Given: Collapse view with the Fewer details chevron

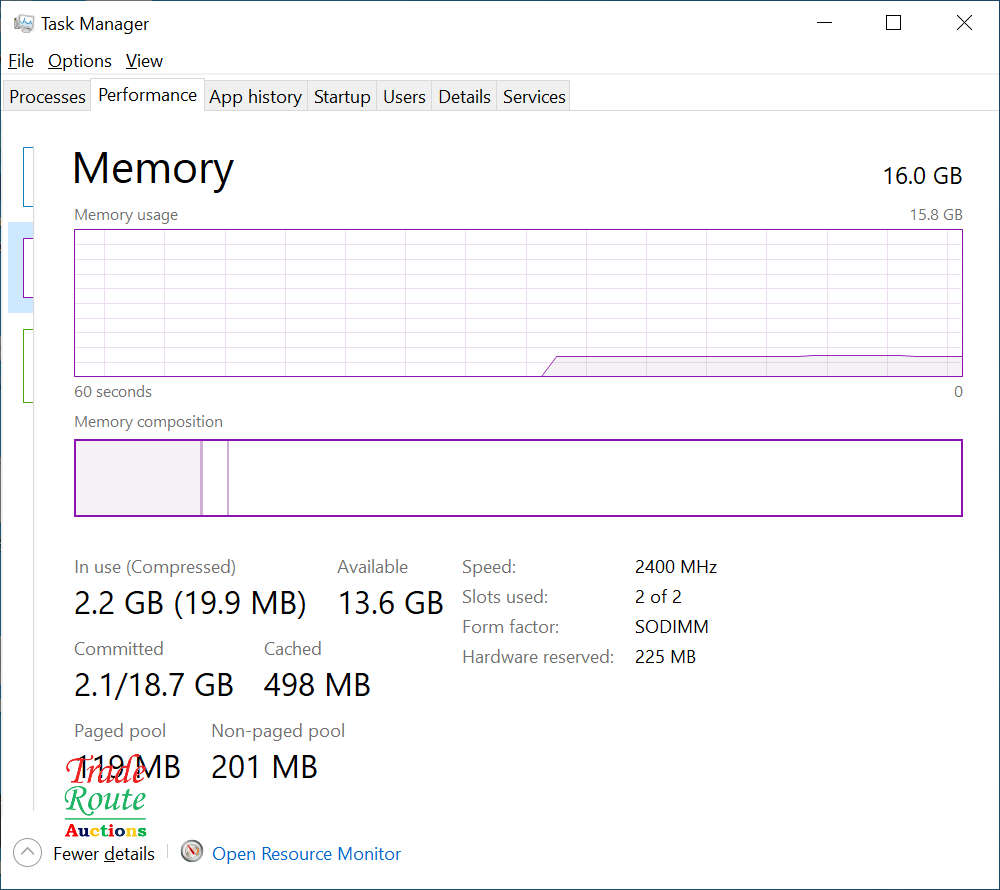Looking at the screenshot, I should (28, 853).
